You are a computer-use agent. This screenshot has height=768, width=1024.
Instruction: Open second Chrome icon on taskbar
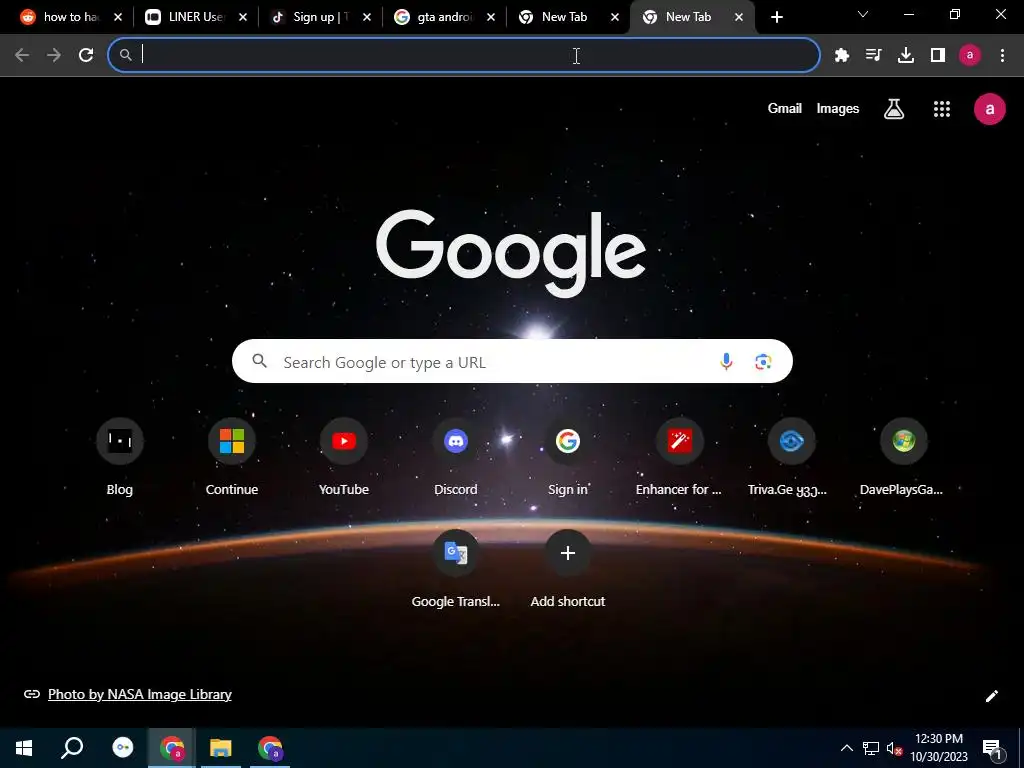[x=270, y=748]
